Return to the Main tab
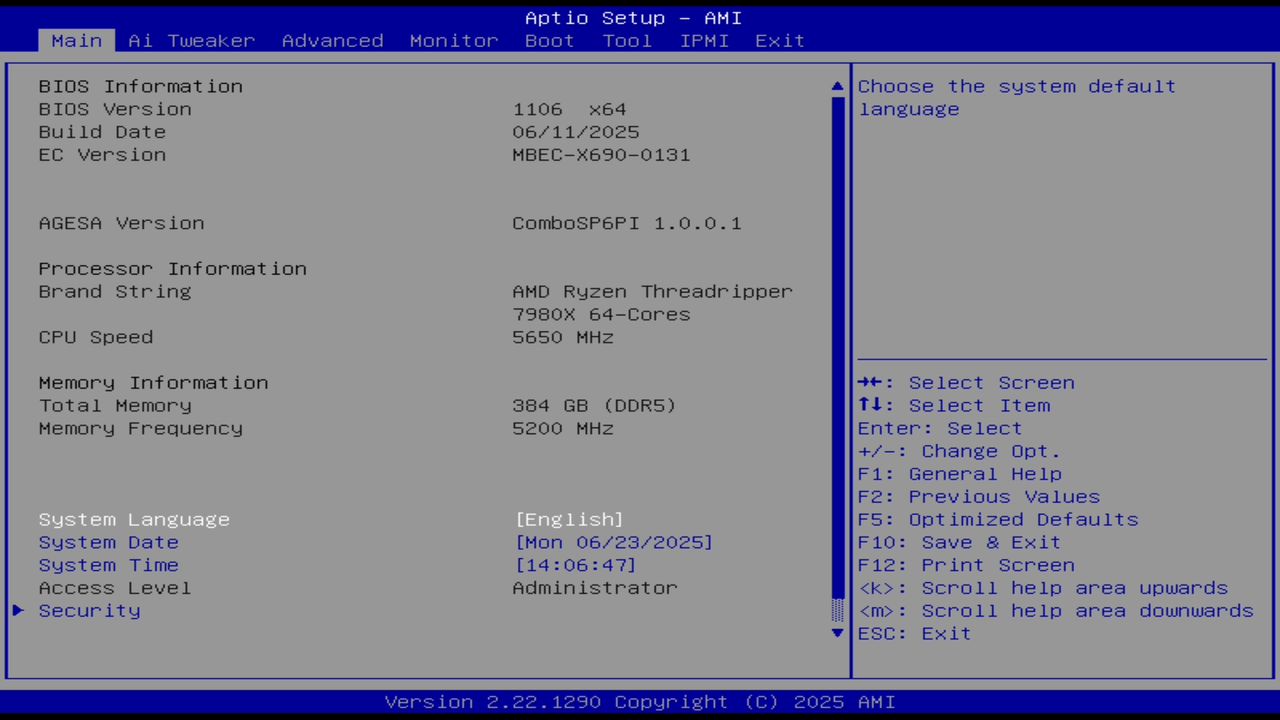Image resolution: width=1280 pixels, height=720 pixels. click(76, 40)
